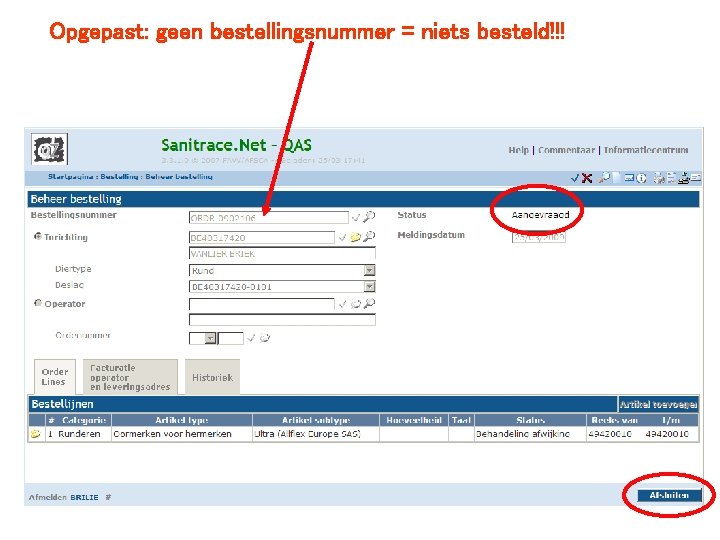Click inside the Bestellingsnummer input field
Viewport: 720px width, 540px height.
pyautogui.click(x=269, y=218)
